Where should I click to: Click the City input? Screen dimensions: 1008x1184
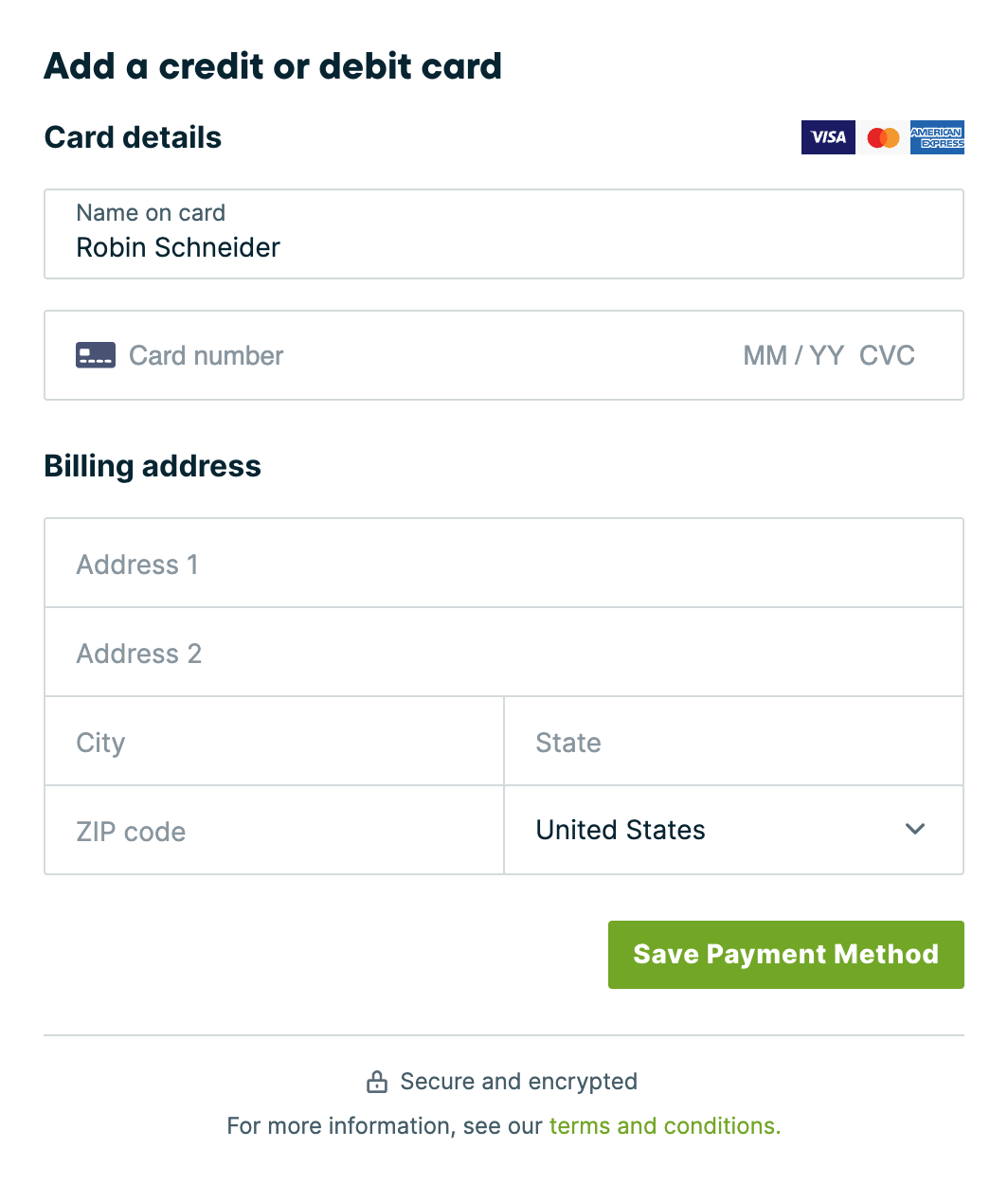237,742
